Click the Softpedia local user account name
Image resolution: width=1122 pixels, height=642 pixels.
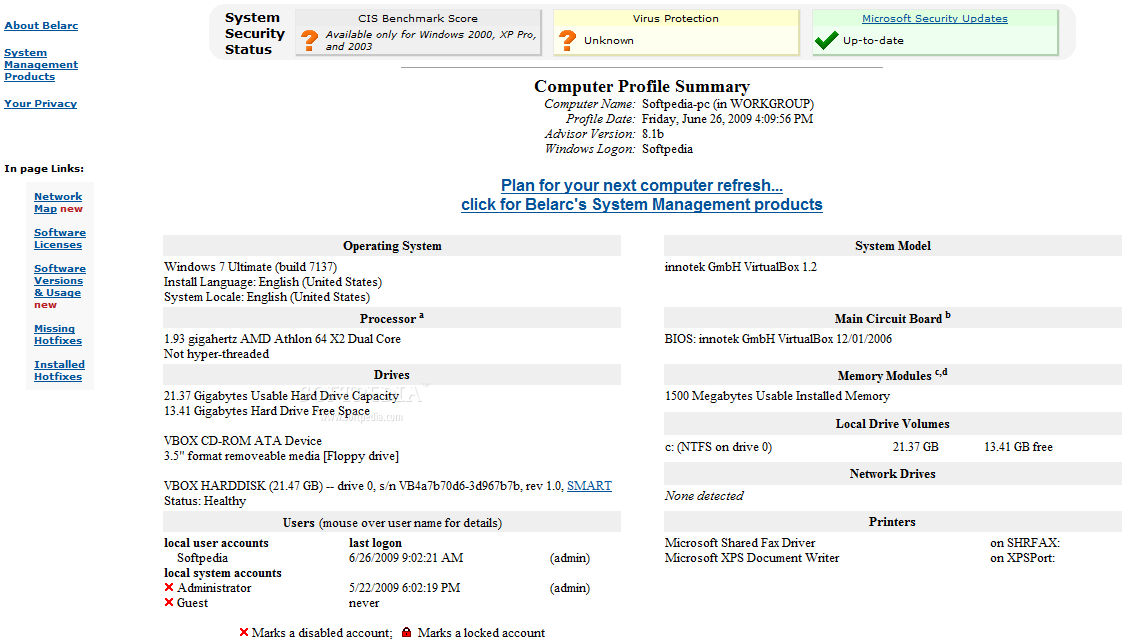point(203,558)
